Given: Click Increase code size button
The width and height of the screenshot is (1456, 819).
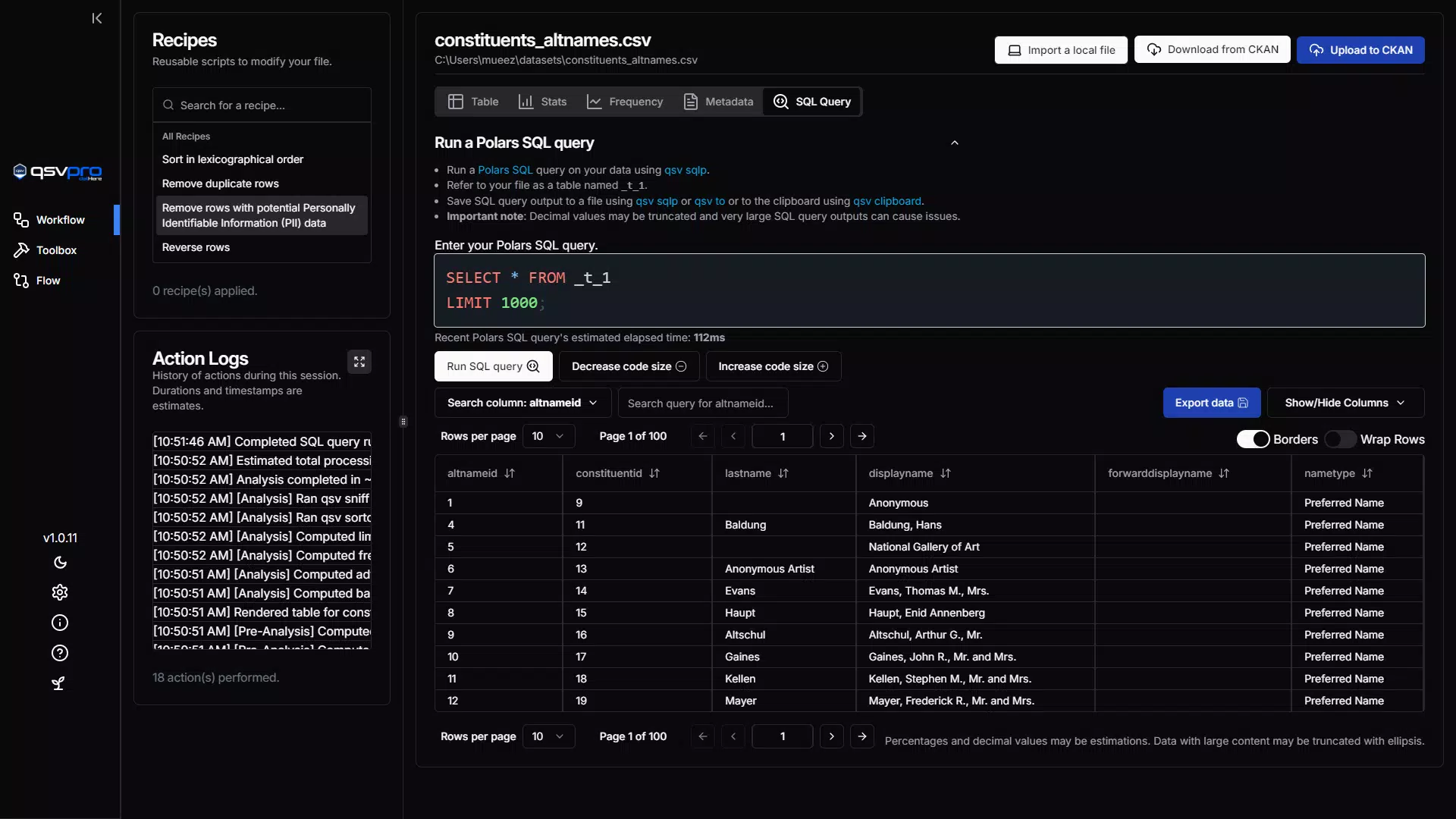Looking at the screenshot, I should pyautogui.click(x=773, y=366).
